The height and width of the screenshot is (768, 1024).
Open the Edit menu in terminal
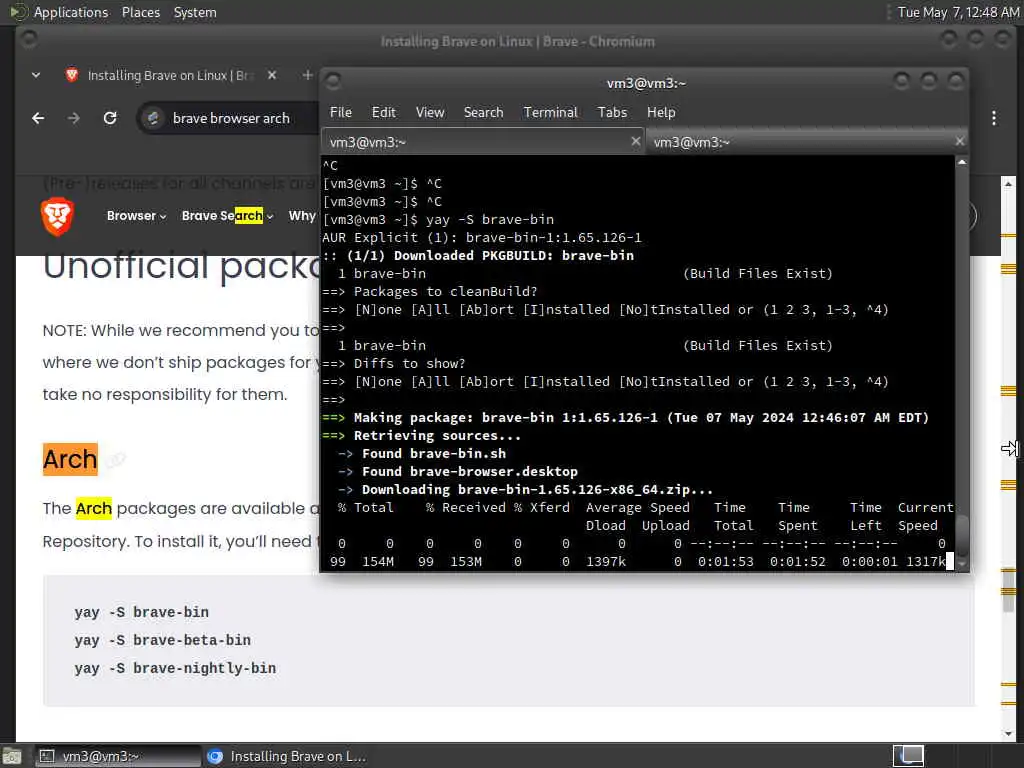point(383,112)
